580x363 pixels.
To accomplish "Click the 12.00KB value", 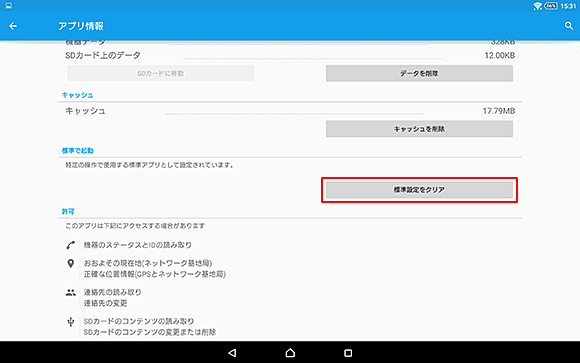I will coord(500,56).
